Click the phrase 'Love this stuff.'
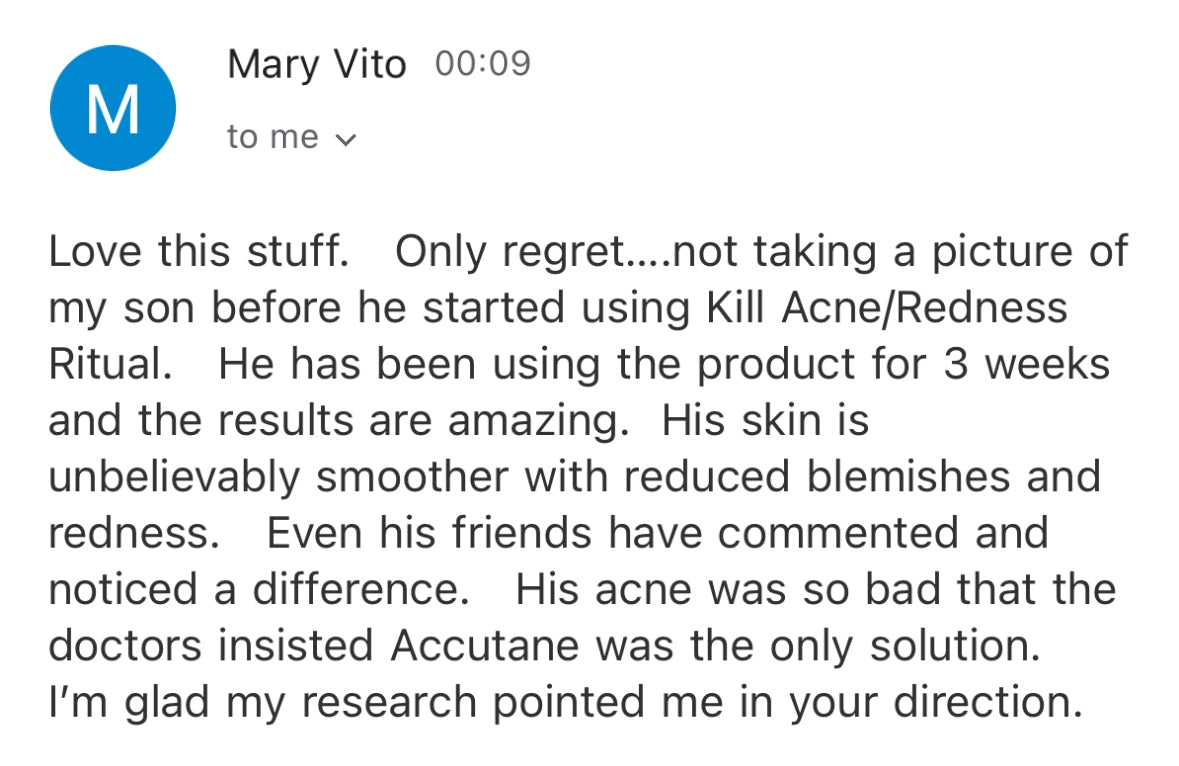 [x=199, y=251]
